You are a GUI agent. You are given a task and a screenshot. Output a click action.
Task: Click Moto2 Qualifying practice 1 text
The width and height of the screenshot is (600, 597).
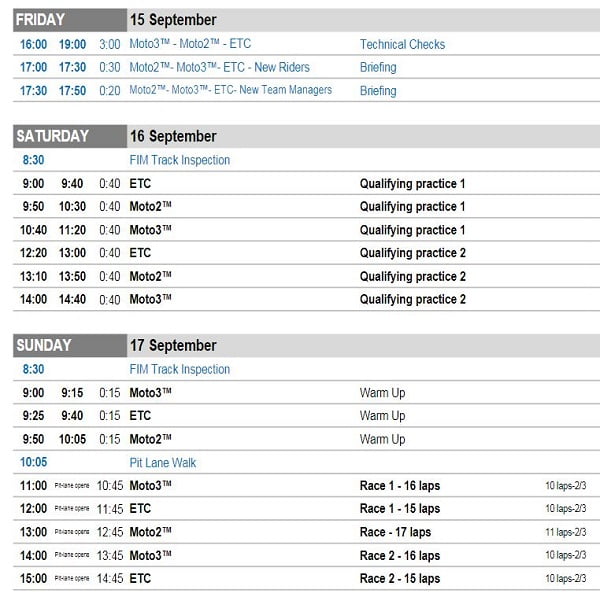tap(412, 206)
